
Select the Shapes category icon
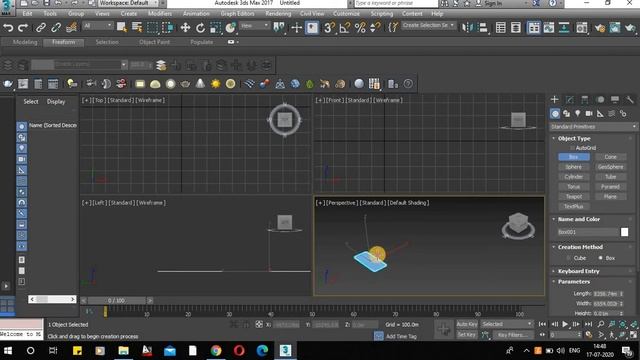point(567,113)
